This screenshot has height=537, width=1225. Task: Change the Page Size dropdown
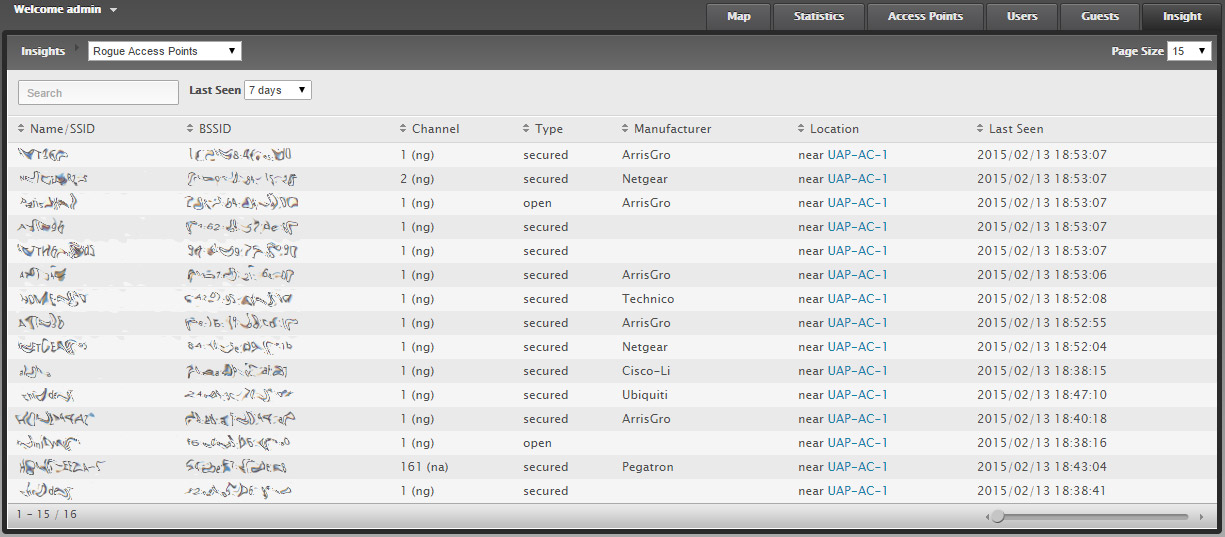pos(1189,51)
